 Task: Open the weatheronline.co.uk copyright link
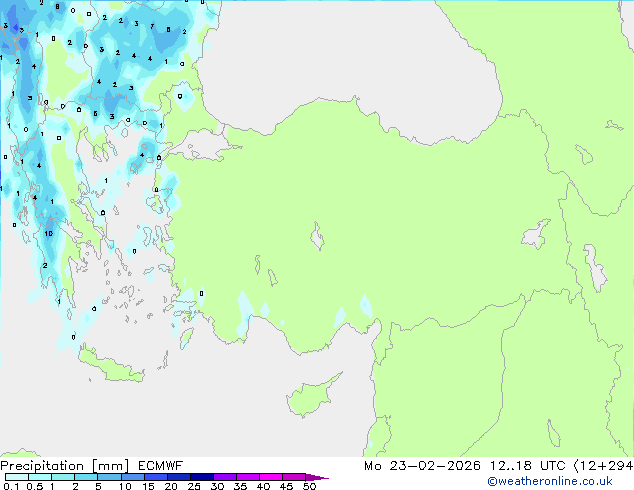tap(550, 481)
